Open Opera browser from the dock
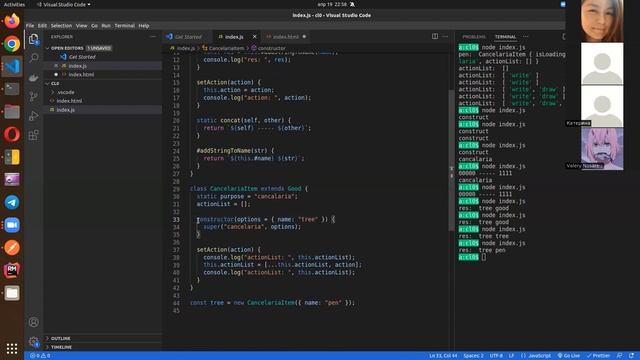This screenshot has width=640, height=360. click(x=12, y=134)
